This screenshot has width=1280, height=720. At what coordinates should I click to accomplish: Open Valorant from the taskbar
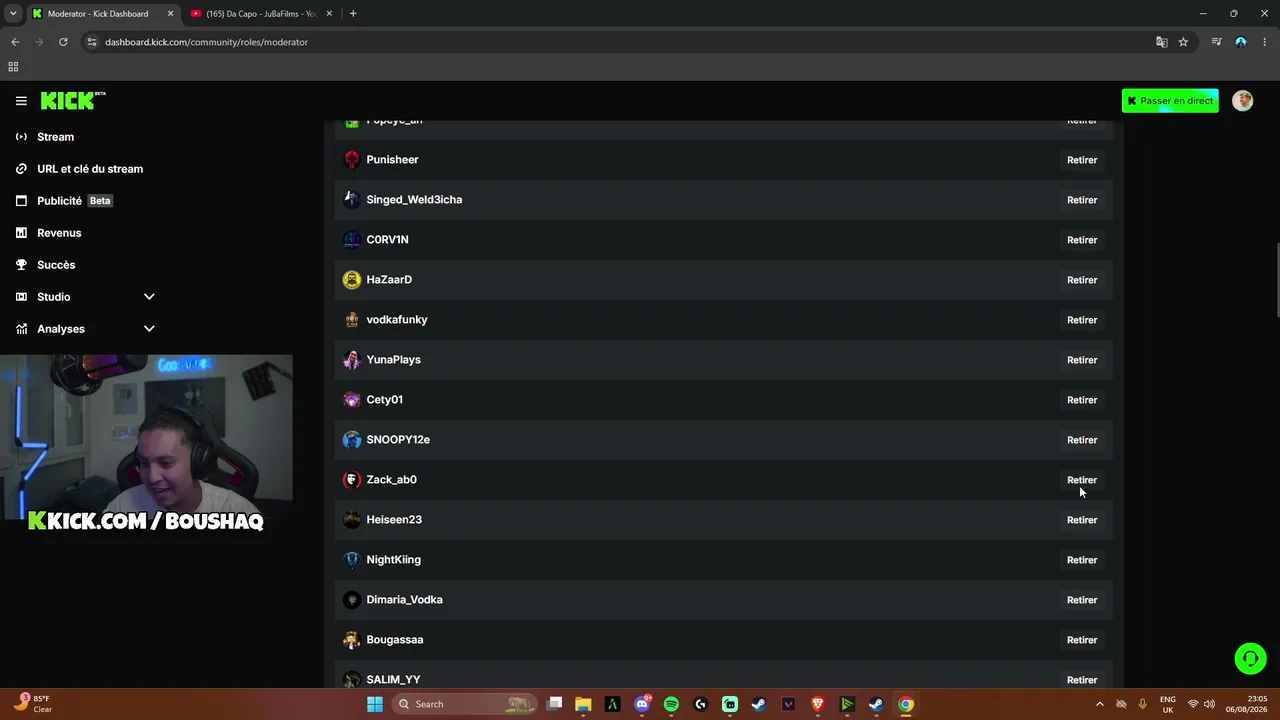pyautogui.click(x=788, y=704)
